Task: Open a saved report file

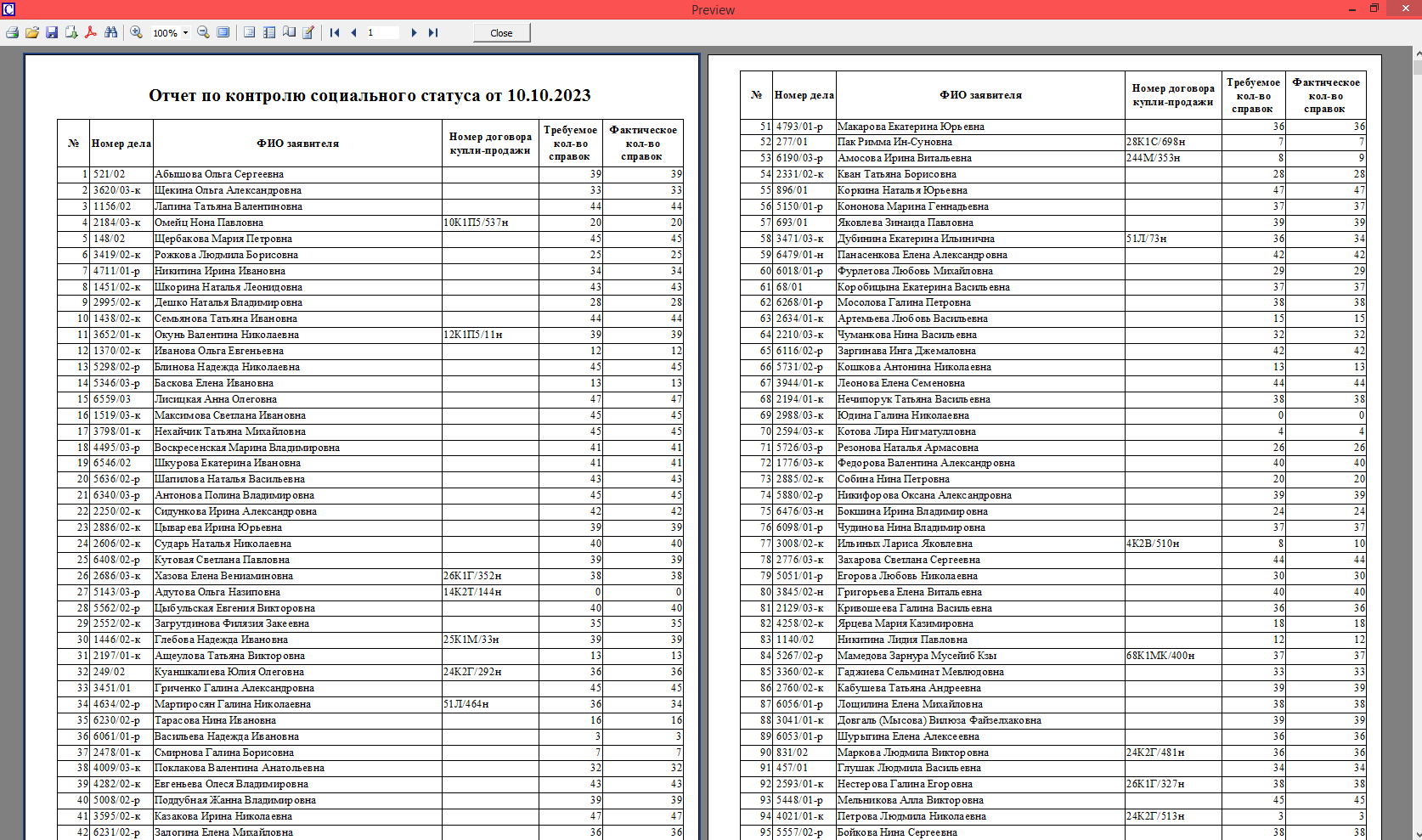Action: tap(31, 33)
